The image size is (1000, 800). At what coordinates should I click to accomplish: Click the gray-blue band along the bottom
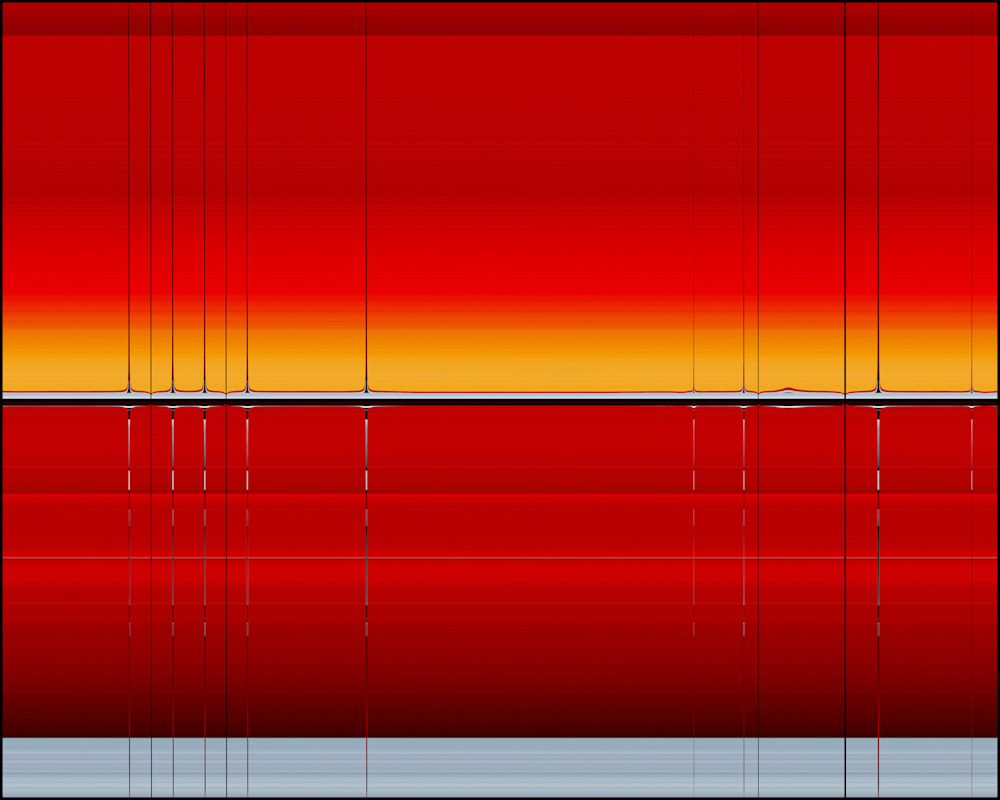500,768
